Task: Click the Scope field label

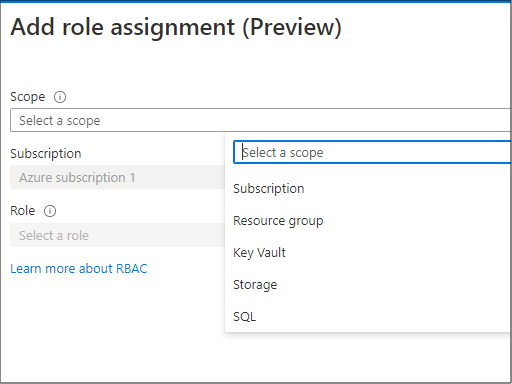Action: point(28,97)
